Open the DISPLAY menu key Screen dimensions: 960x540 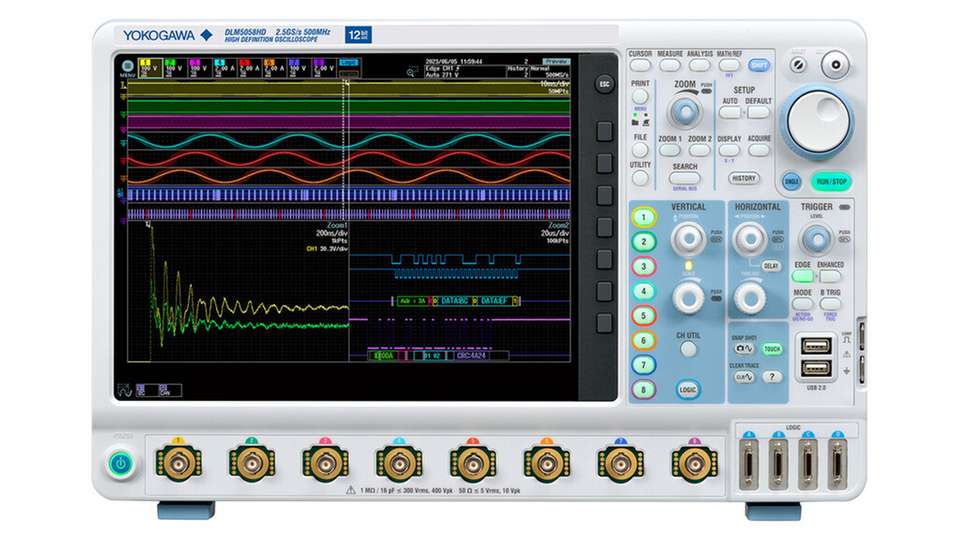[729, 150]
